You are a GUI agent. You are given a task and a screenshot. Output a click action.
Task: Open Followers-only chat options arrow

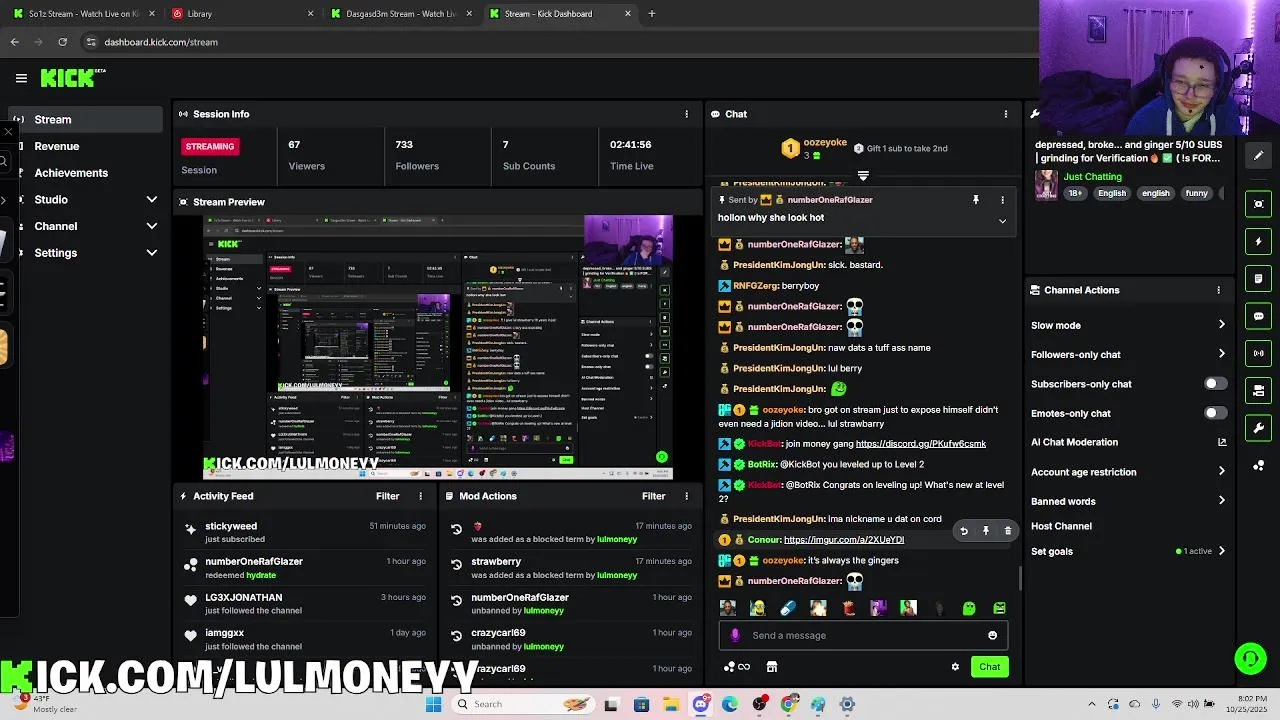pos(1221,354)
